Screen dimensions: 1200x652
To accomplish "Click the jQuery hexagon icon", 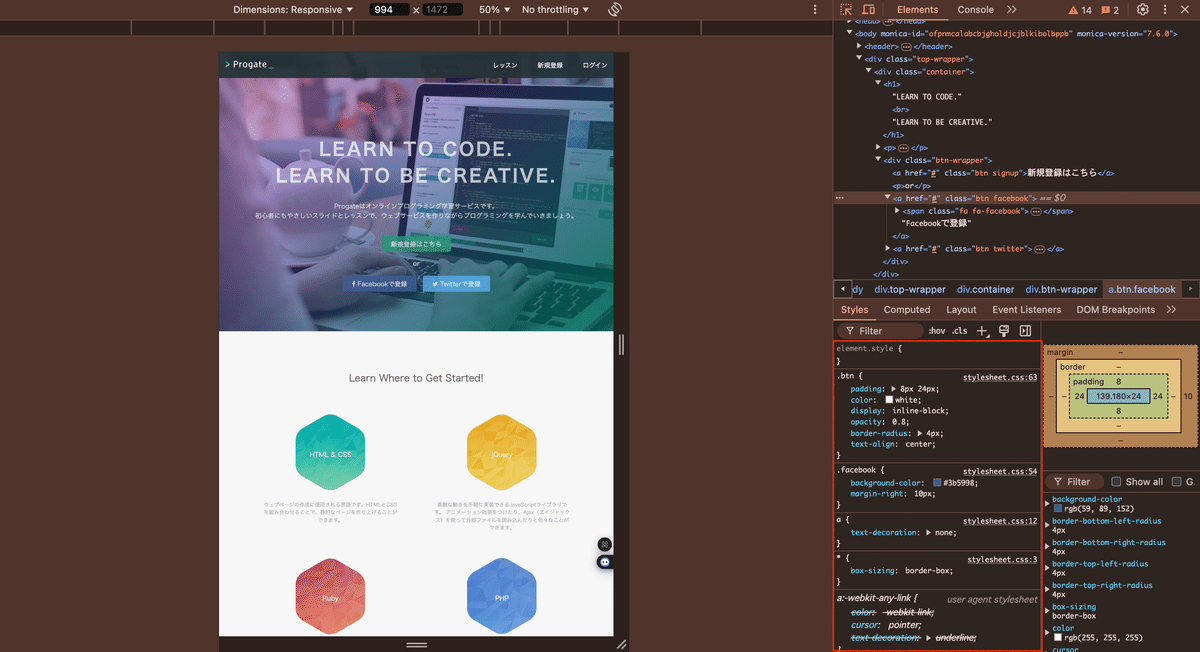I will point(502,453).
